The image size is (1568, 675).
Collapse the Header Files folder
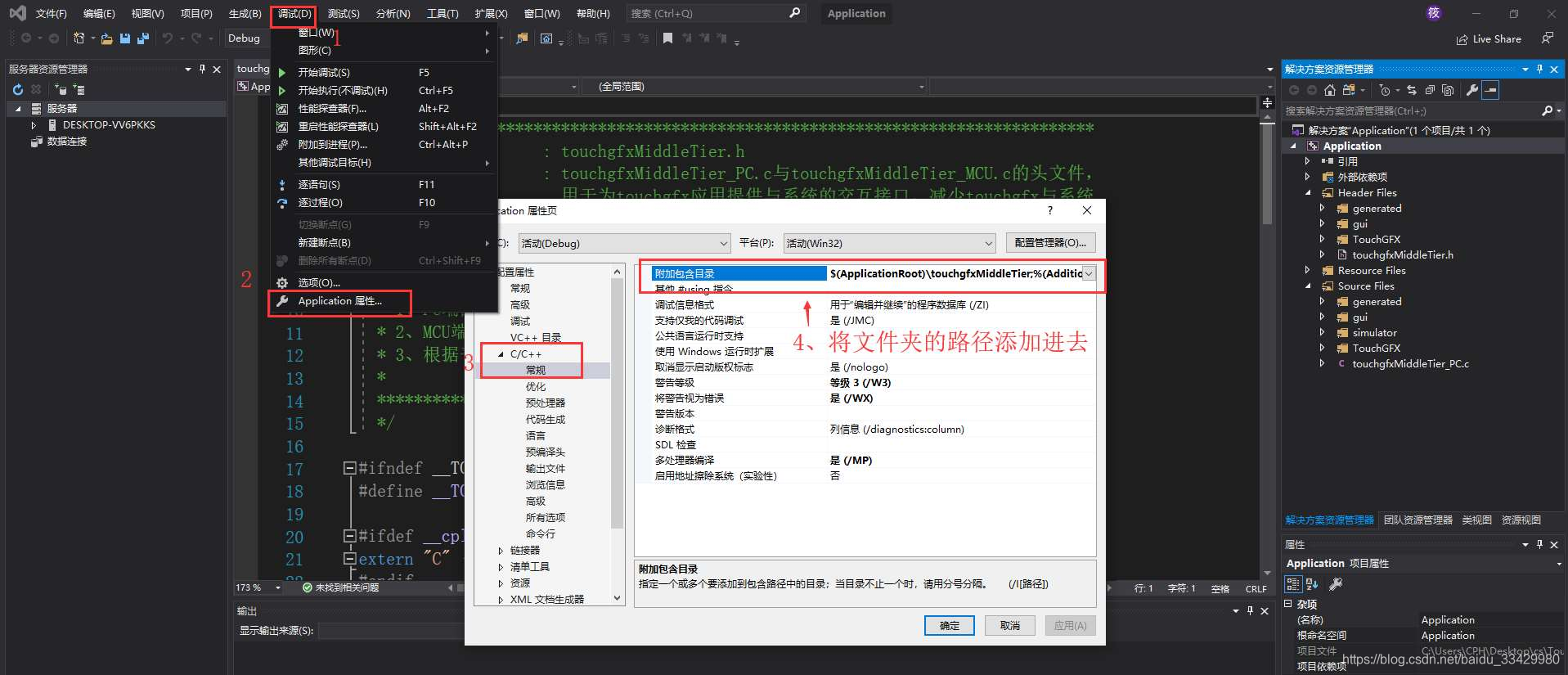point(1308,193)
